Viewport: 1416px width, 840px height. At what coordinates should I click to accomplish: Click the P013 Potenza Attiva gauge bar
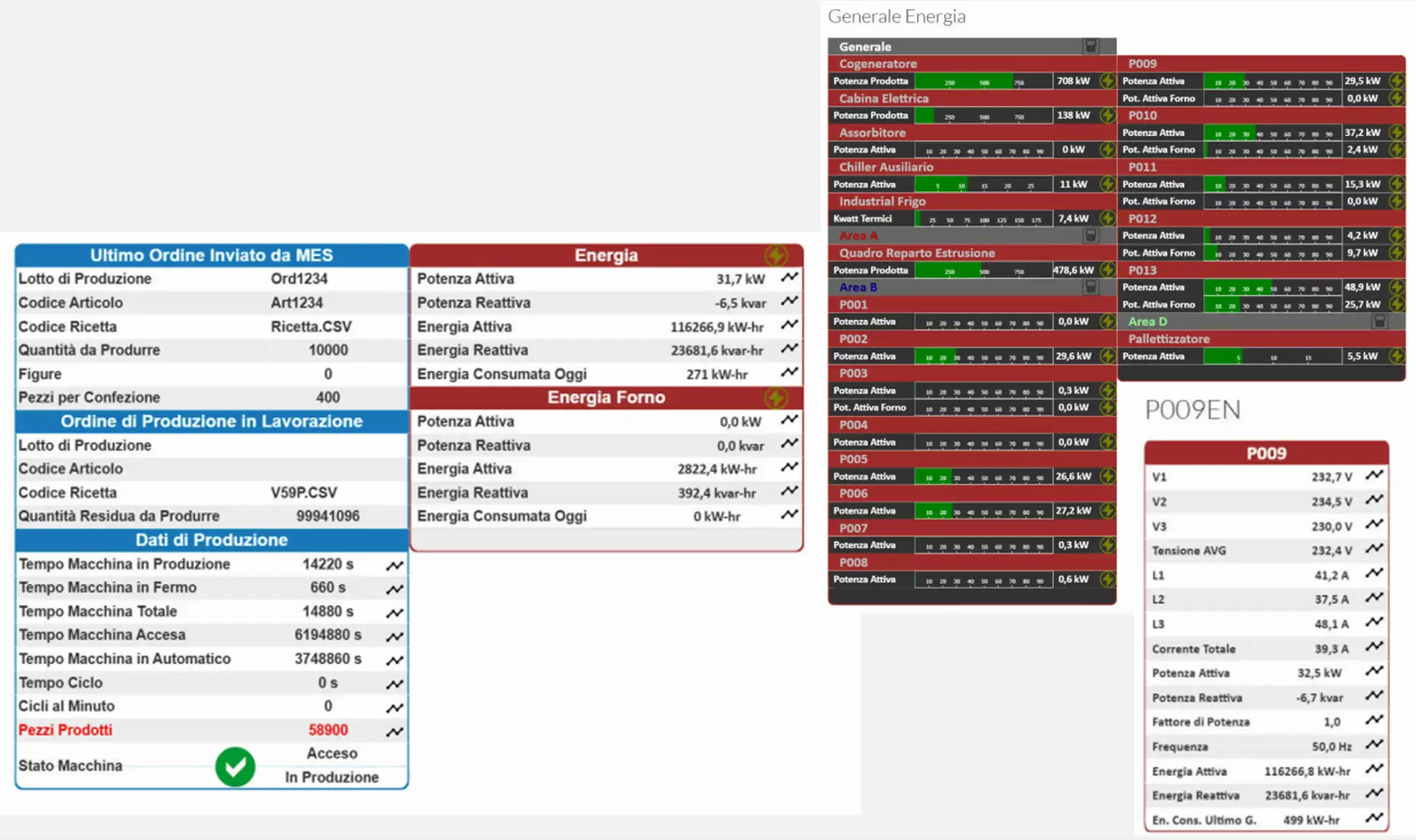point(1272,287)
